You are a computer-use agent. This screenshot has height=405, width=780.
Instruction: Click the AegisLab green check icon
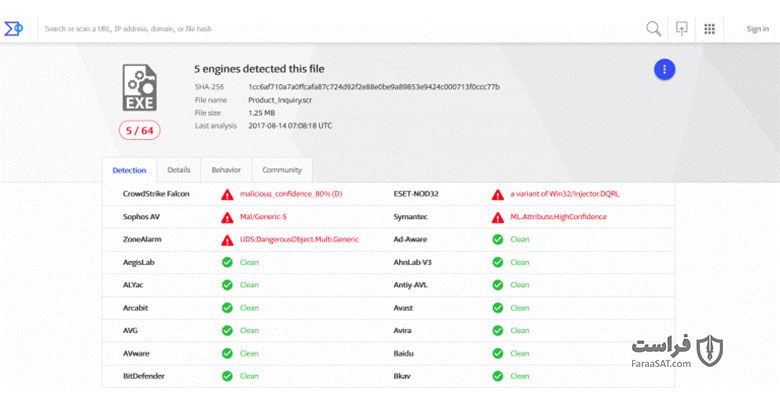[x=227, y=262]
